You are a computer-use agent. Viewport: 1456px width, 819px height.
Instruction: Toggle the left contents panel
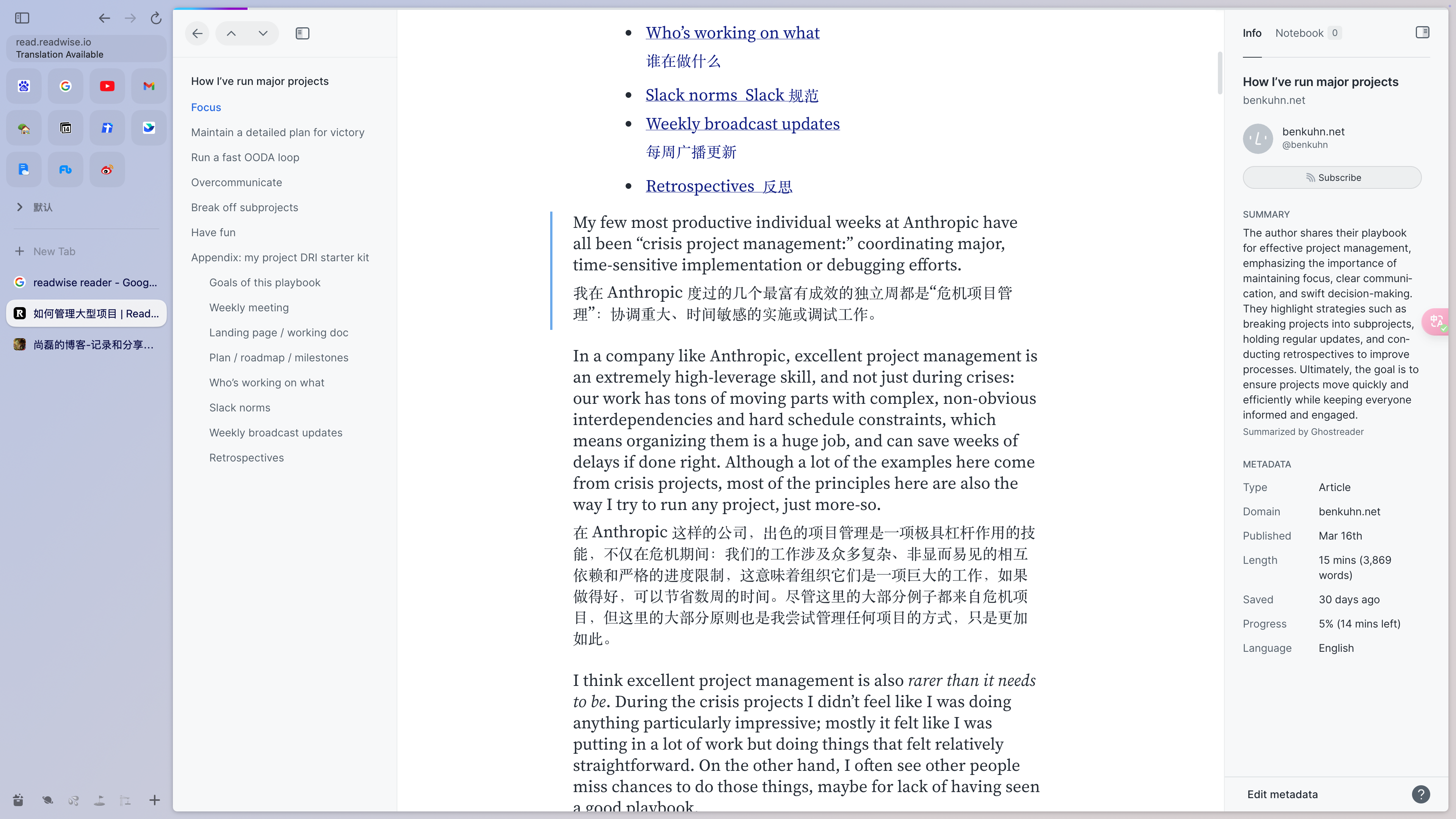point(303,33)
